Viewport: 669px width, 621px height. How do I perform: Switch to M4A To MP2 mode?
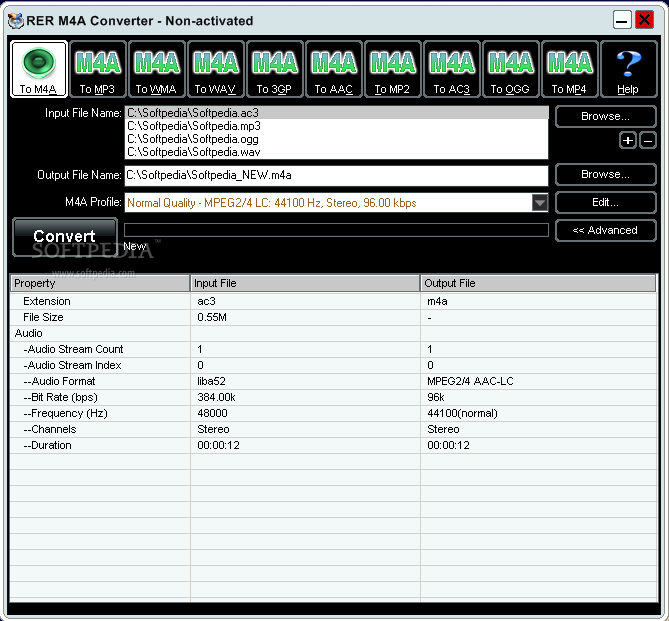(393, 69)
